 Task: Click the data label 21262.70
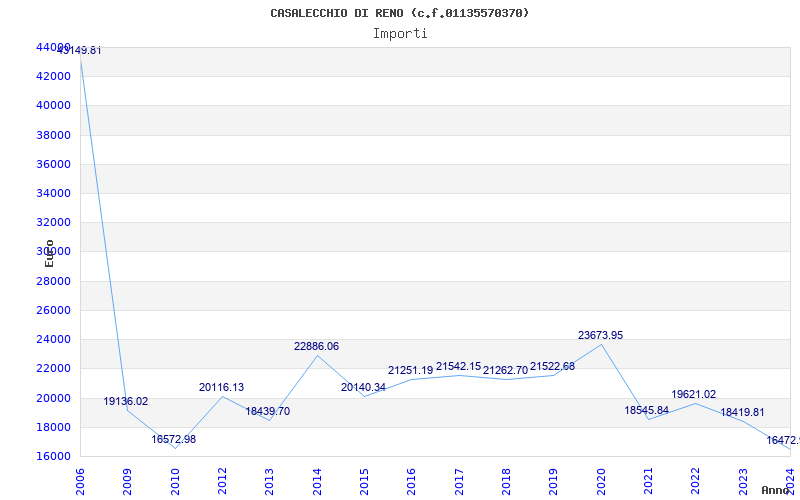505,370
